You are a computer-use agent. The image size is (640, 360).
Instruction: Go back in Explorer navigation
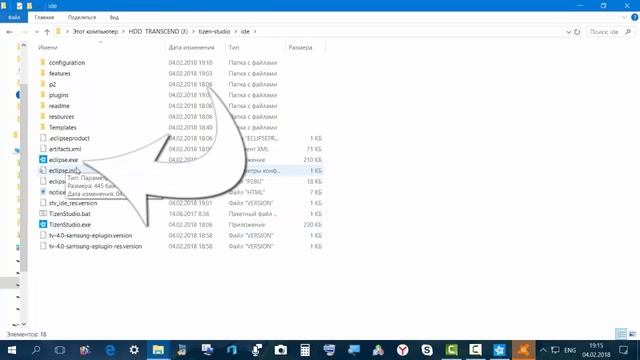point(9,32)
